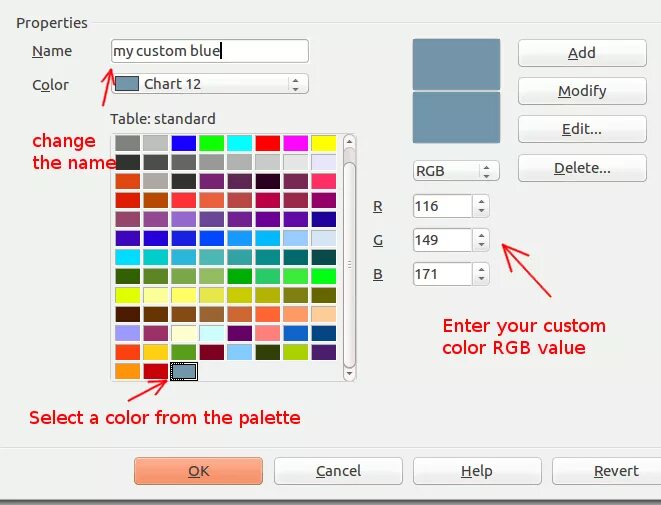Select the medium gray swatch at palette start
The height and width of the screenshot is (505, 661).
(128, 143)
